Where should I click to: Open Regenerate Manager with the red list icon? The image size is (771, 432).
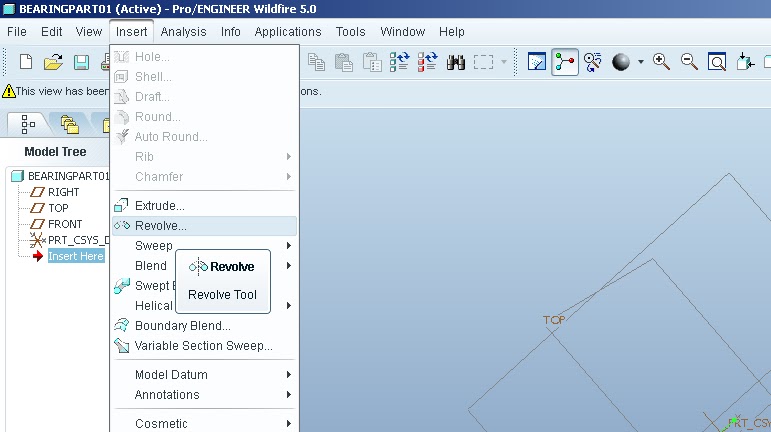click(427, 62)
